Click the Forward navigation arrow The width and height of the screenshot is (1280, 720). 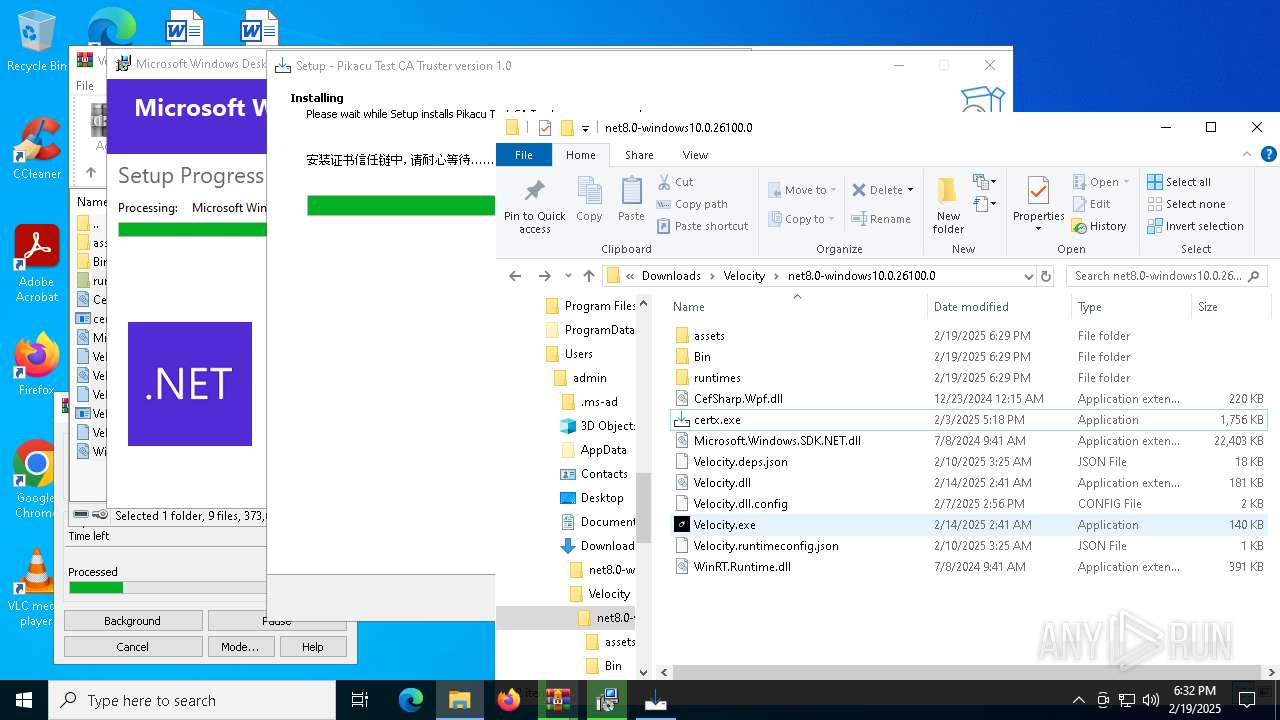544,276
